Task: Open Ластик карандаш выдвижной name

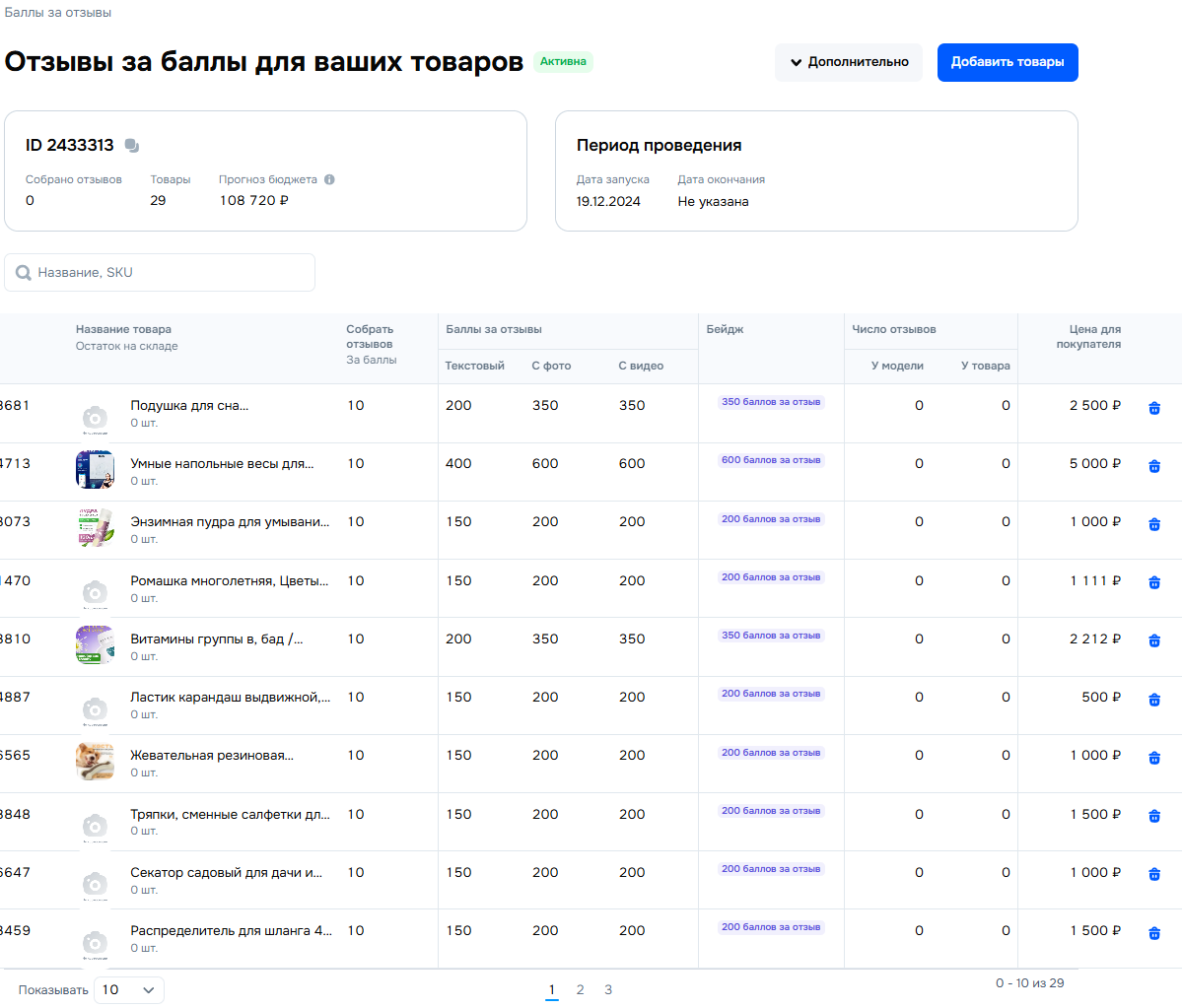Action: tap(230, 697)
